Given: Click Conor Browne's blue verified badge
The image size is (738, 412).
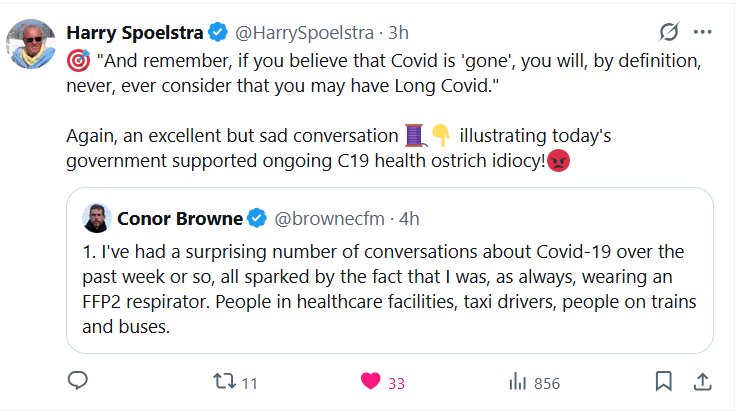Looking at the screenshot, I should 257,217.
